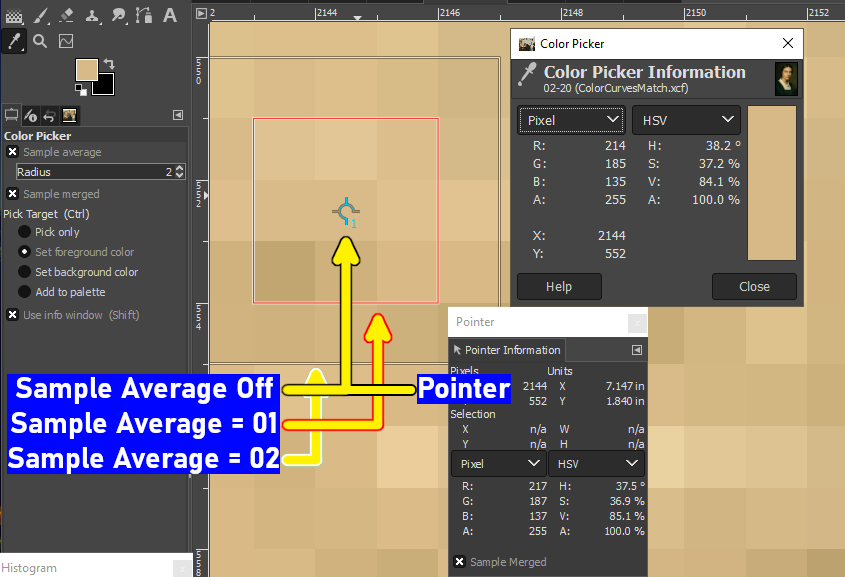Select the Clone stamp tool

click(92, 16)
